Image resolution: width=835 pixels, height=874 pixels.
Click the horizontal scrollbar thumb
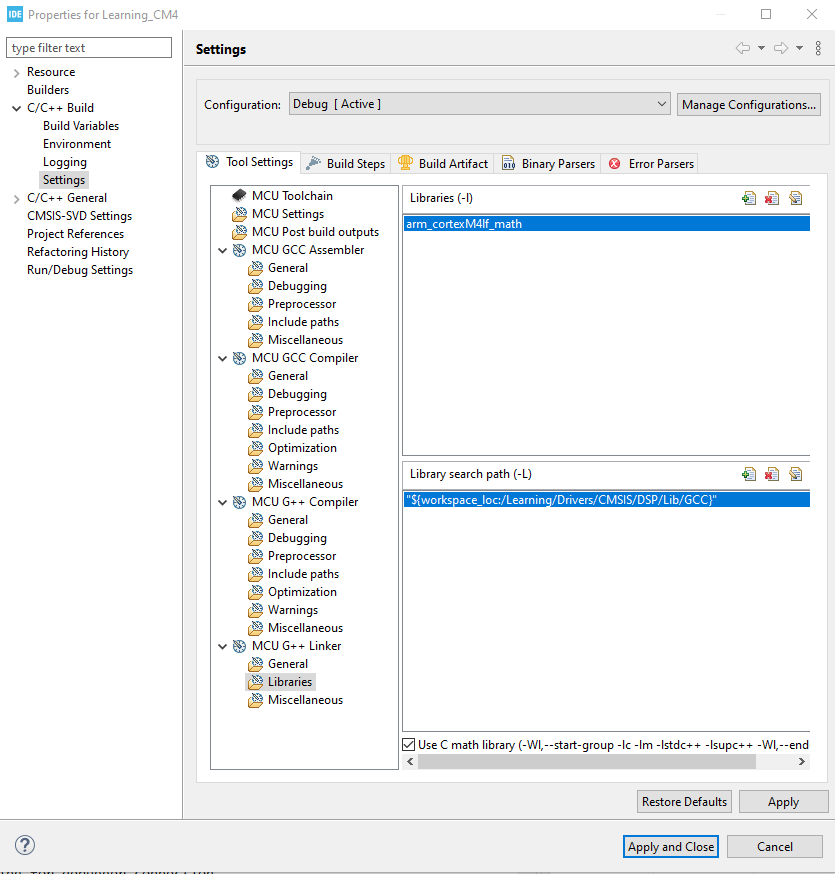click(x=586, y=761)
